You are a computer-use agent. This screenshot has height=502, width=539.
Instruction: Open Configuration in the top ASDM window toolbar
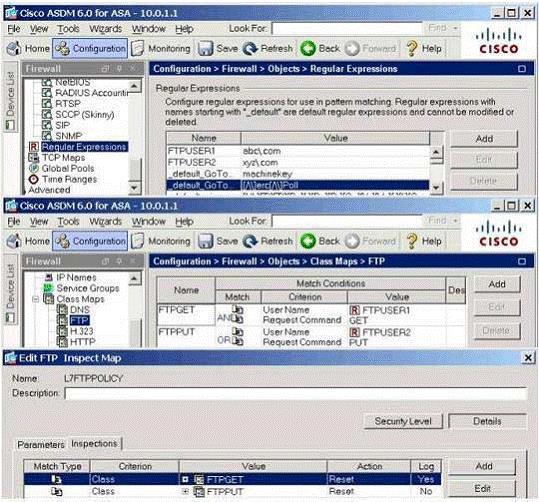tap(90, 48)
